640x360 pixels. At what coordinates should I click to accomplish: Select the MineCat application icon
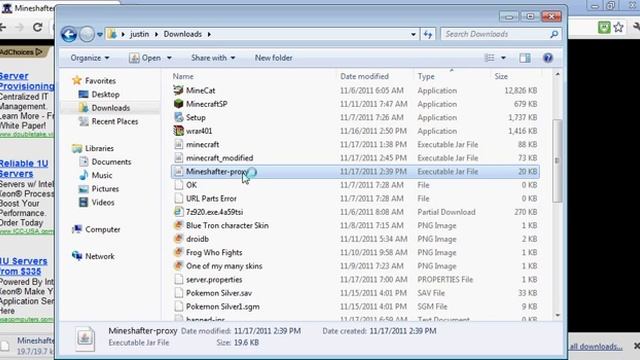click(178, 90)
